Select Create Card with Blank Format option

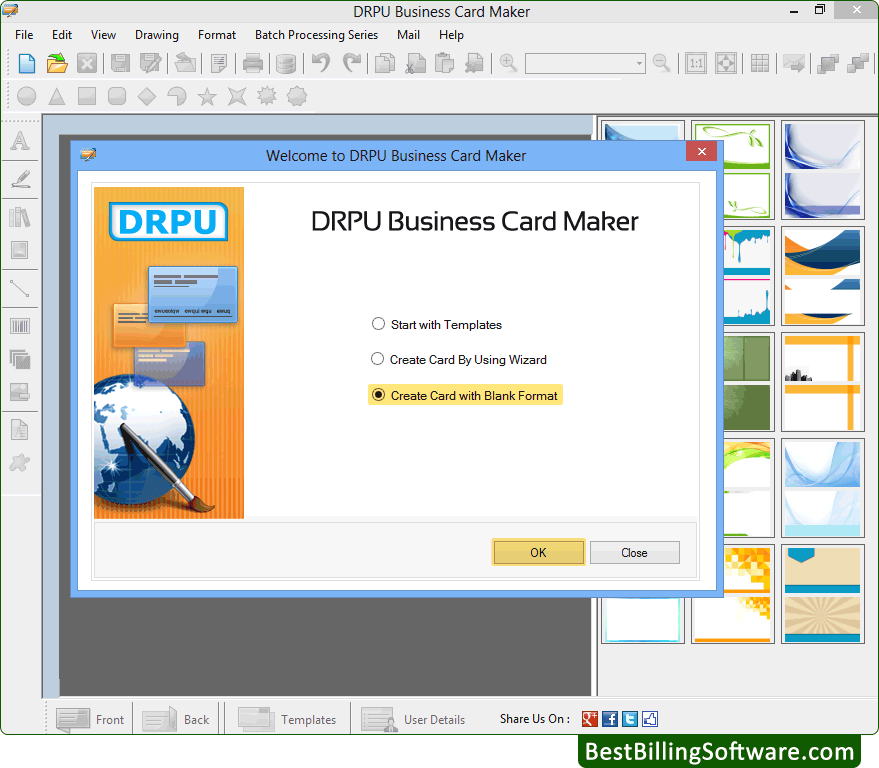click(x=465, y=395)
